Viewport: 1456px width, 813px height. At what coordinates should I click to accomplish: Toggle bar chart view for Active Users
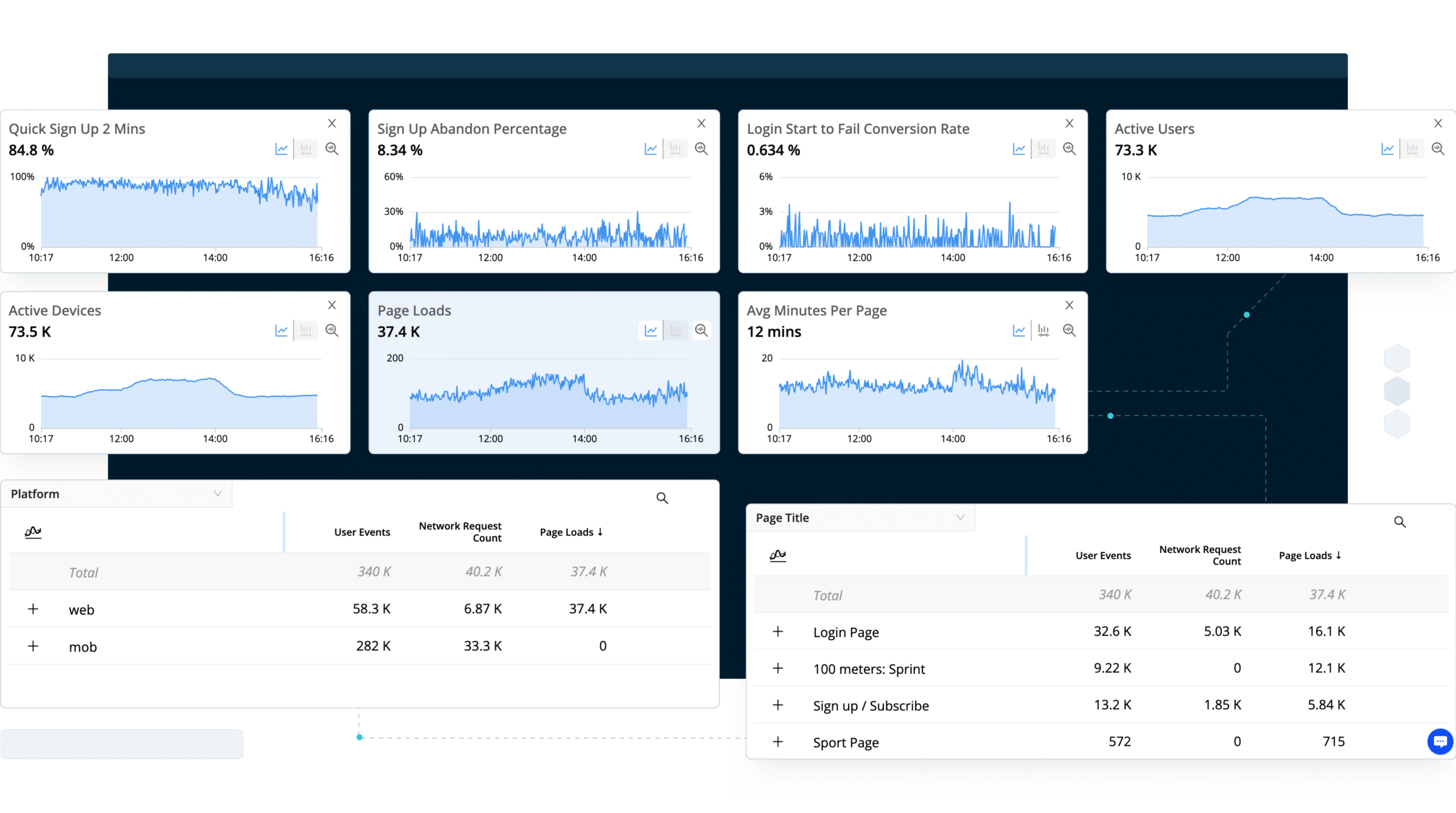pyautogui.click(x=1412, y=149)
